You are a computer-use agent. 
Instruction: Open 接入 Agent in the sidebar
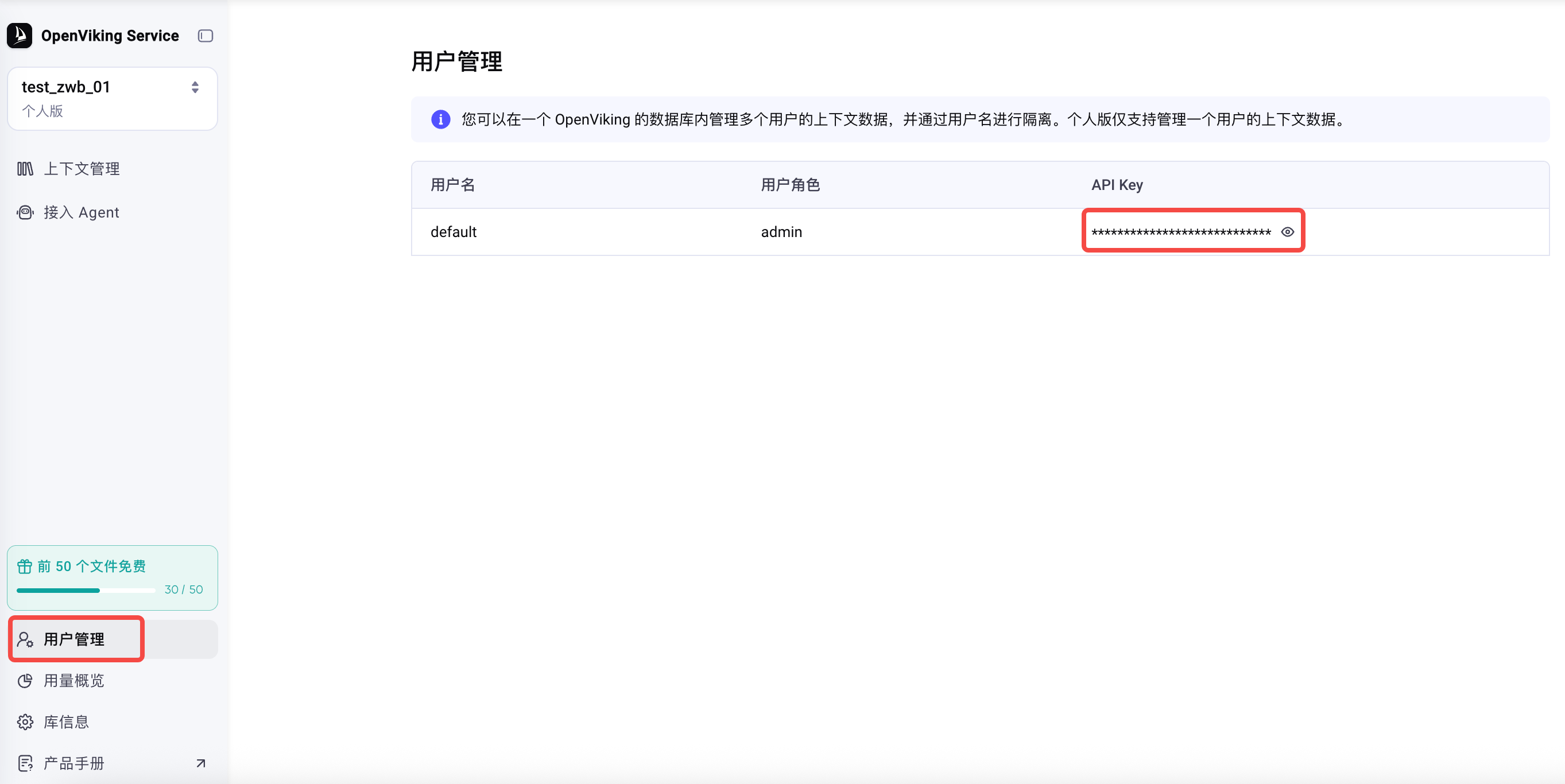113,212
